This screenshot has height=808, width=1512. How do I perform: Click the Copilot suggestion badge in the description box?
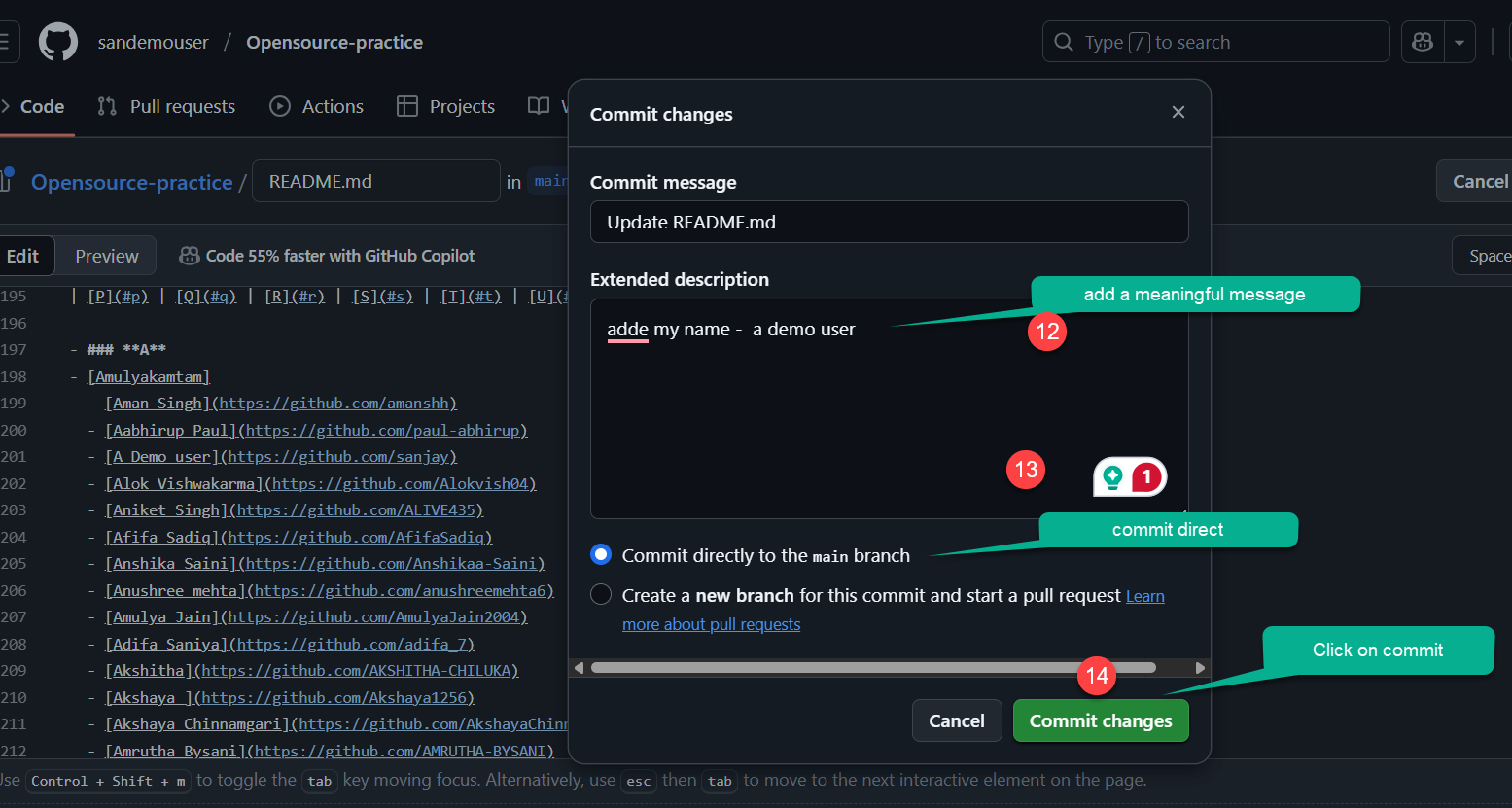(x=1129, y=476)
